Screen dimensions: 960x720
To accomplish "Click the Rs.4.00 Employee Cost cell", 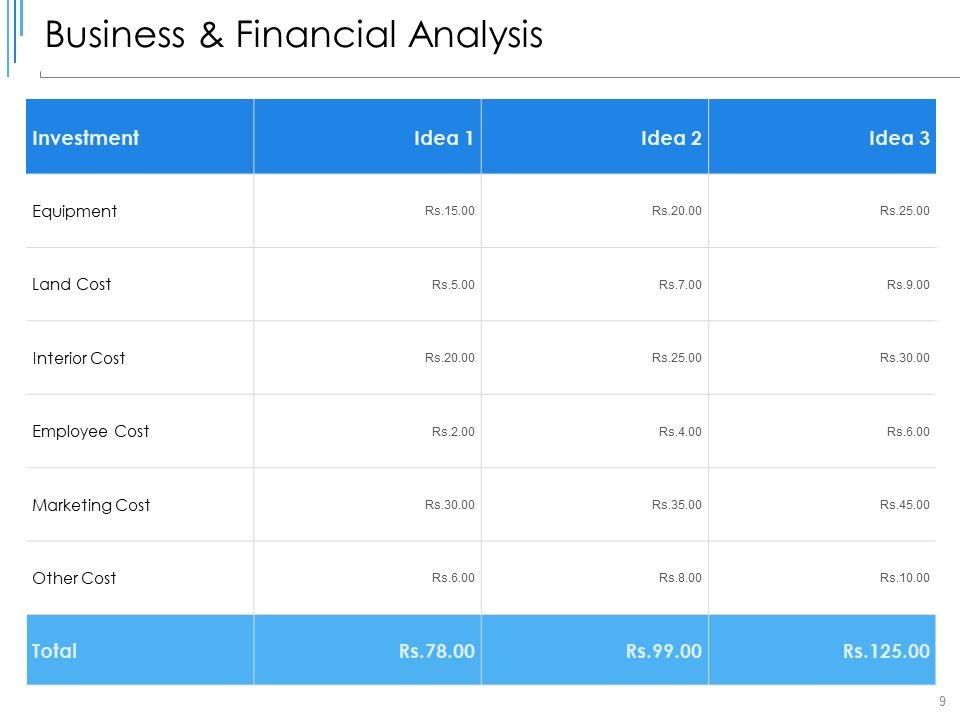I will pos(680,432).
